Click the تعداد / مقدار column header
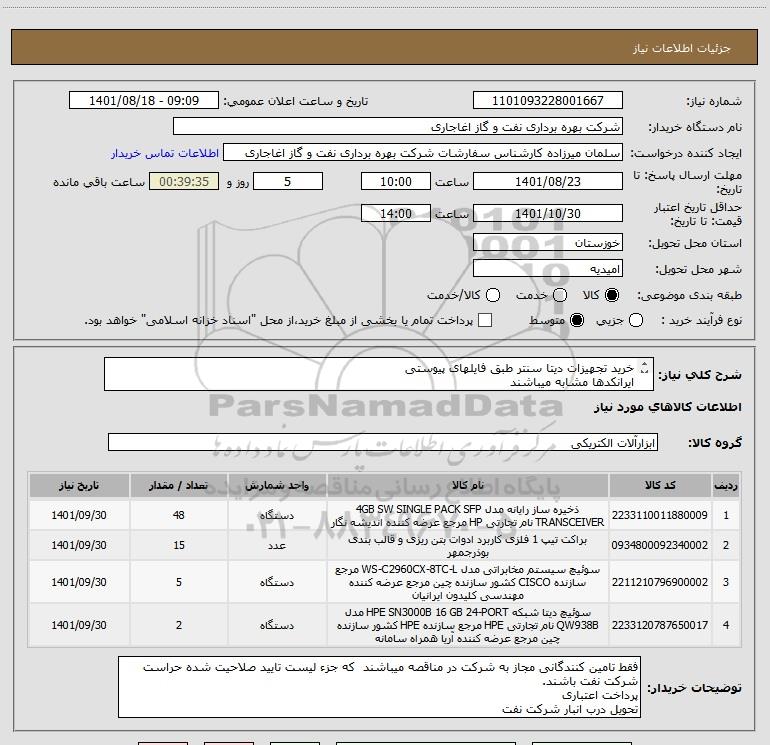The height and width of the screenshot is (745, 770). coord(179,485)
